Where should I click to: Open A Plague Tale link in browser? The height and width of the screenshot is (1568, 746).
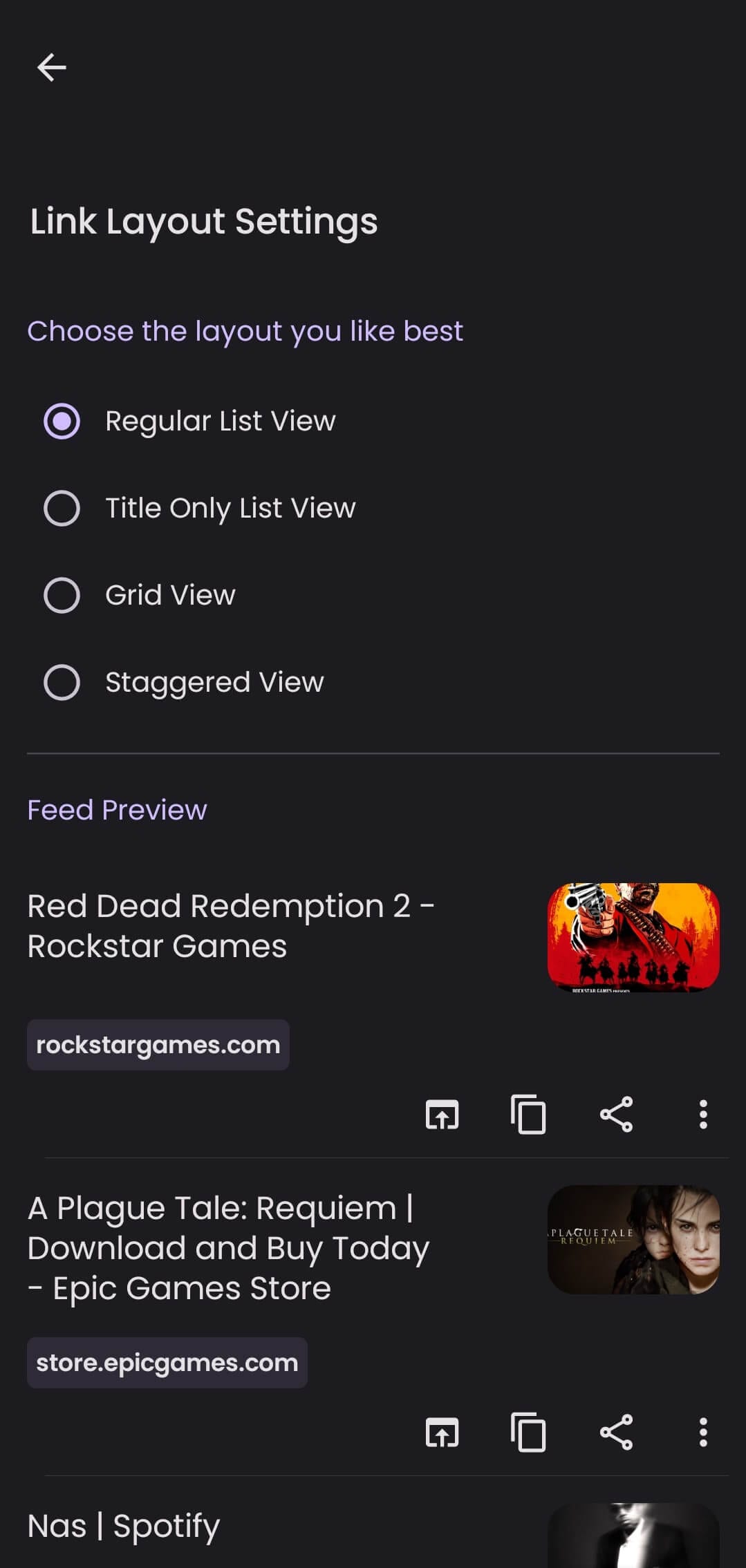pyautogui.click(x=442, y=1432)
